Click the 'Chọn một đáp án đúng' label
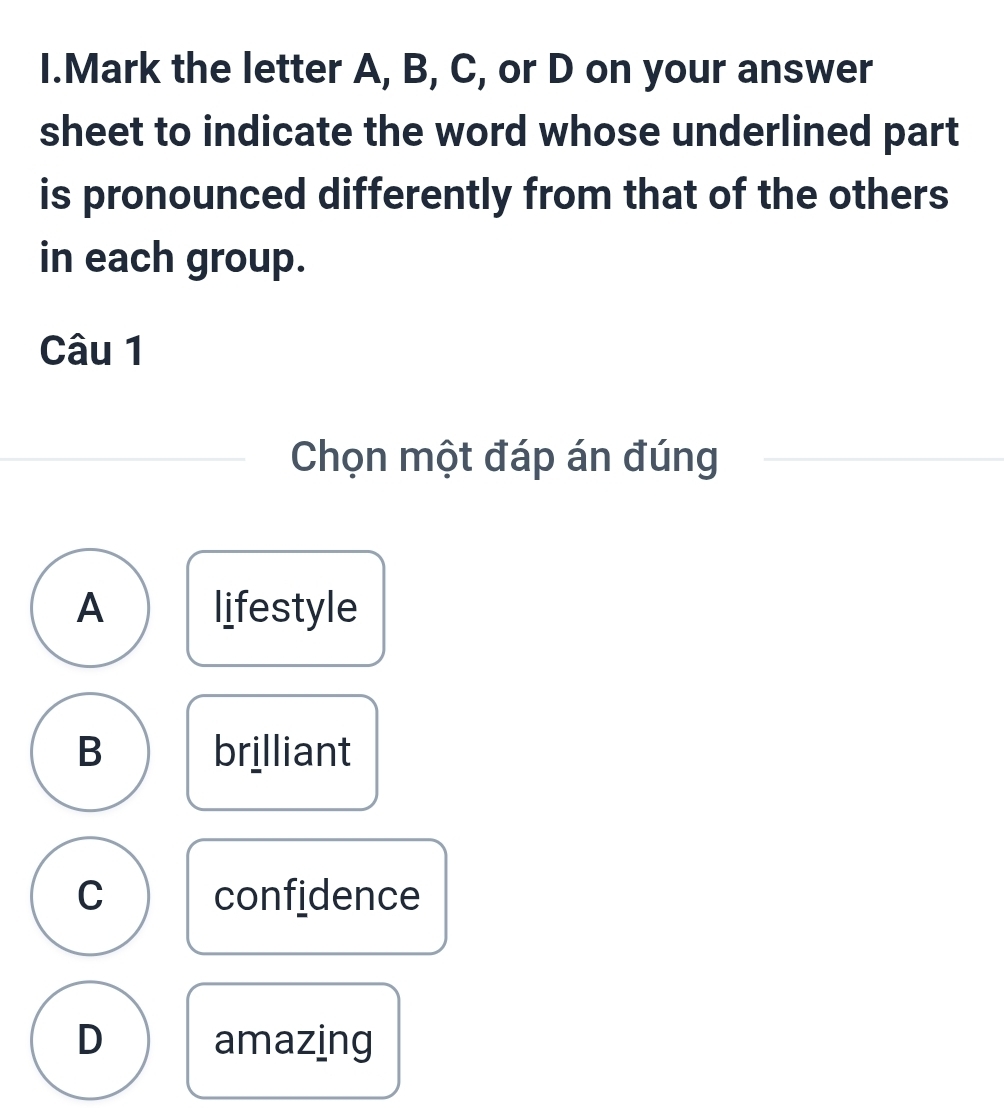This screenshot has width=1004, height=1117. [503, 458]
